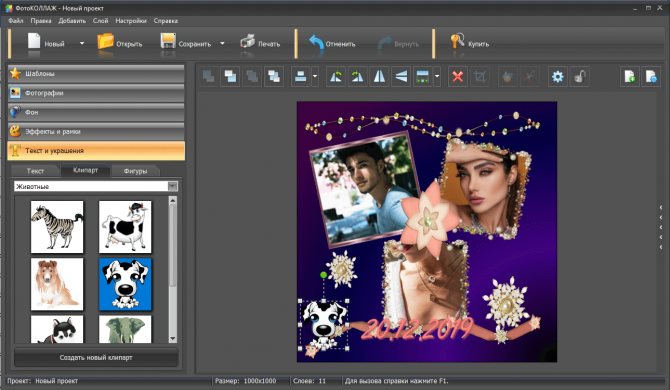Toggle the lock layer padlock icon
The width and height of the screenshot is (670, 390).
click(x=580, y=76)
